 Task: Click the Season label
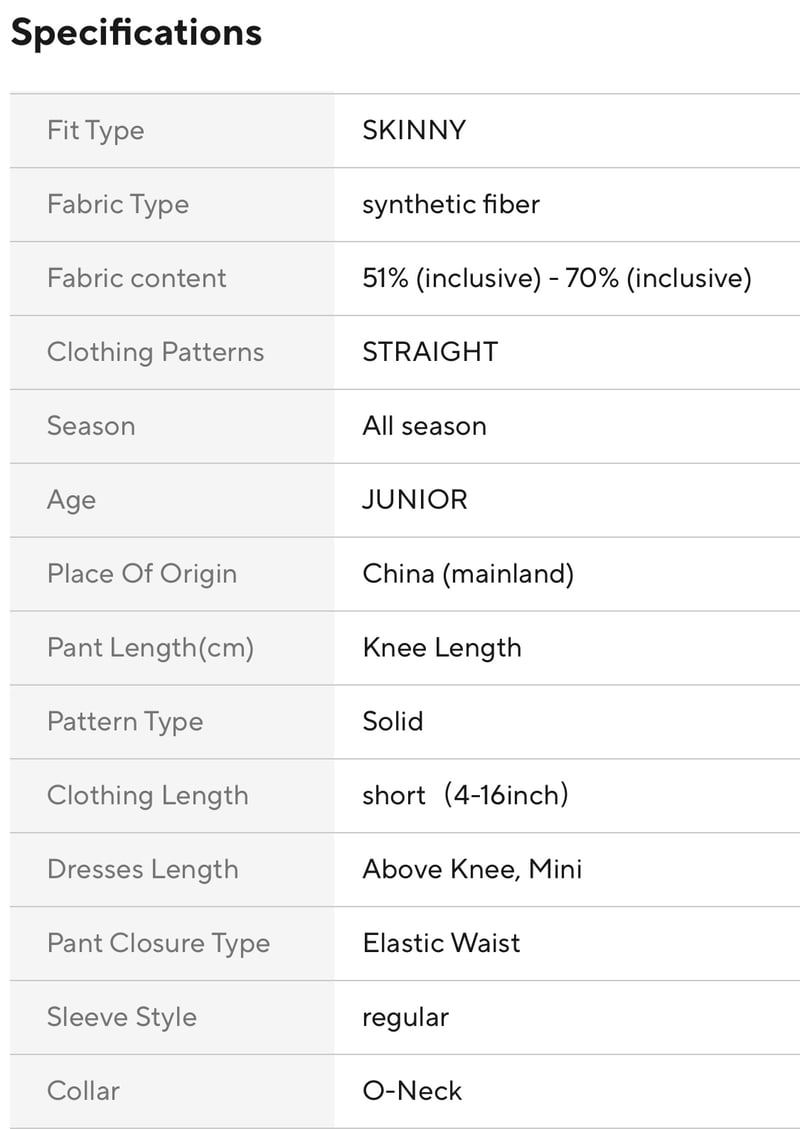pyautogui.click(x=91, y=426)
